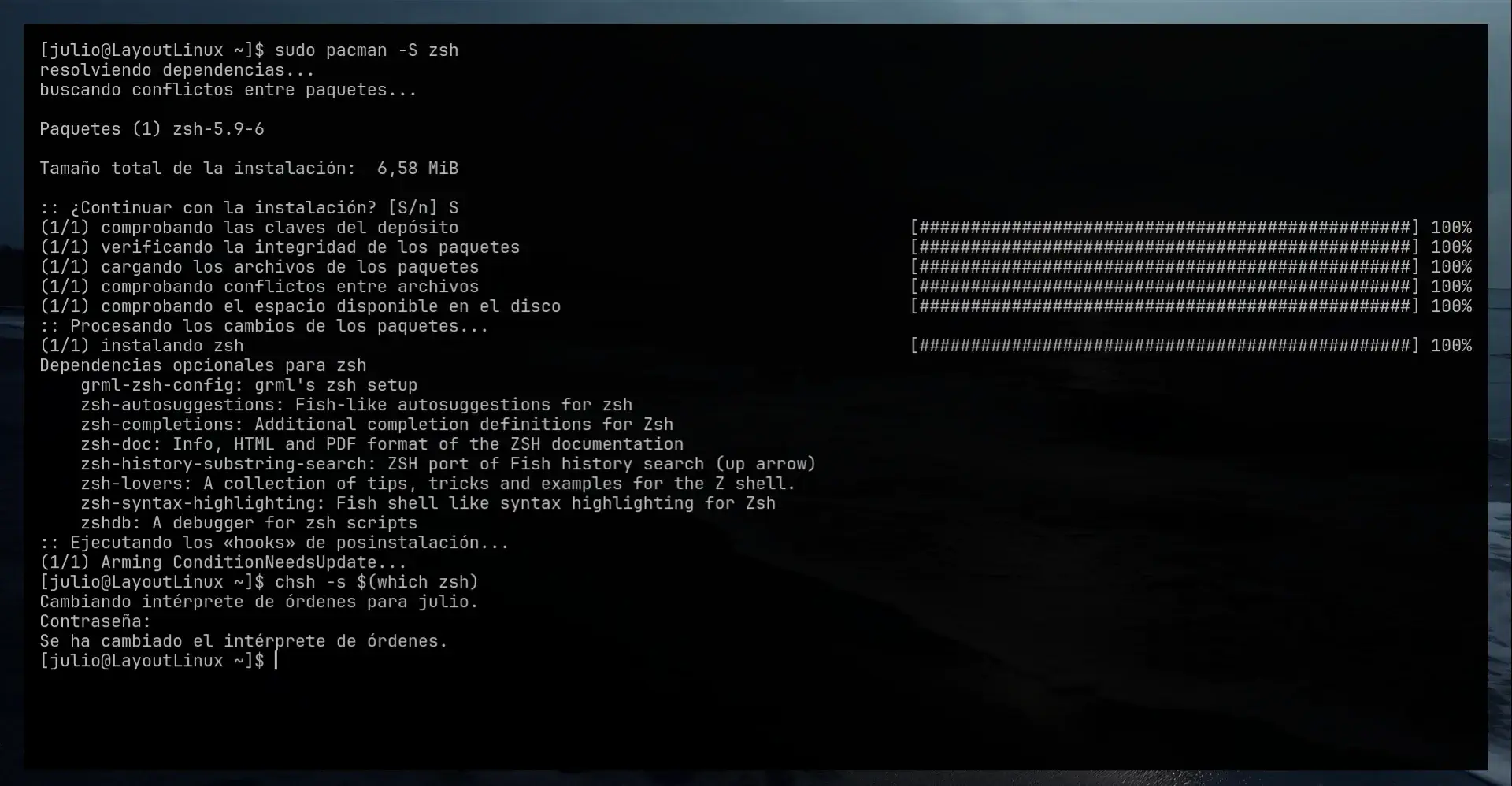Viewport: 1512px width, 786px height.
Task: Click the terminal cursor at the prompt
Action: tap(277, 660)
